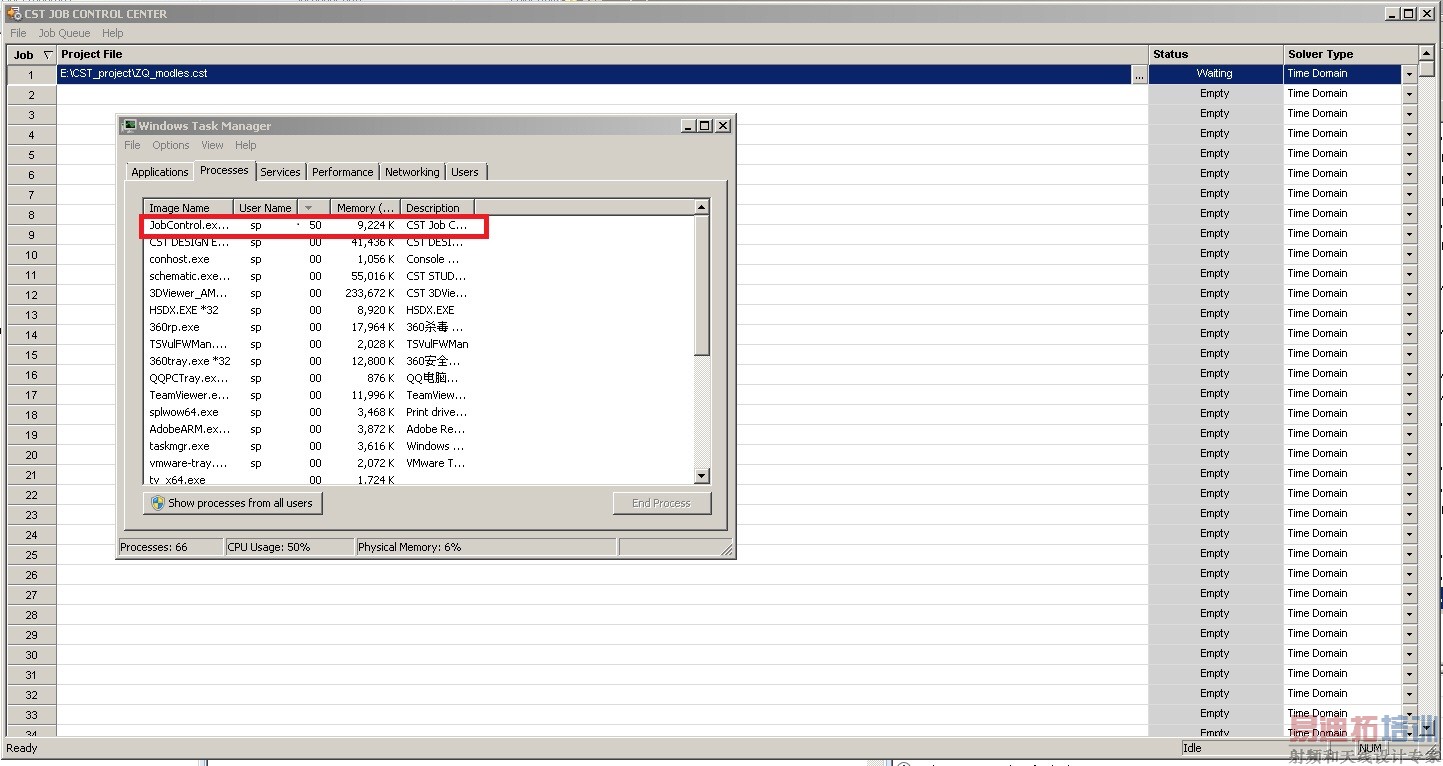Click the Project File column header
Viewport: 1443px width, 766px height.
point(602,54)
